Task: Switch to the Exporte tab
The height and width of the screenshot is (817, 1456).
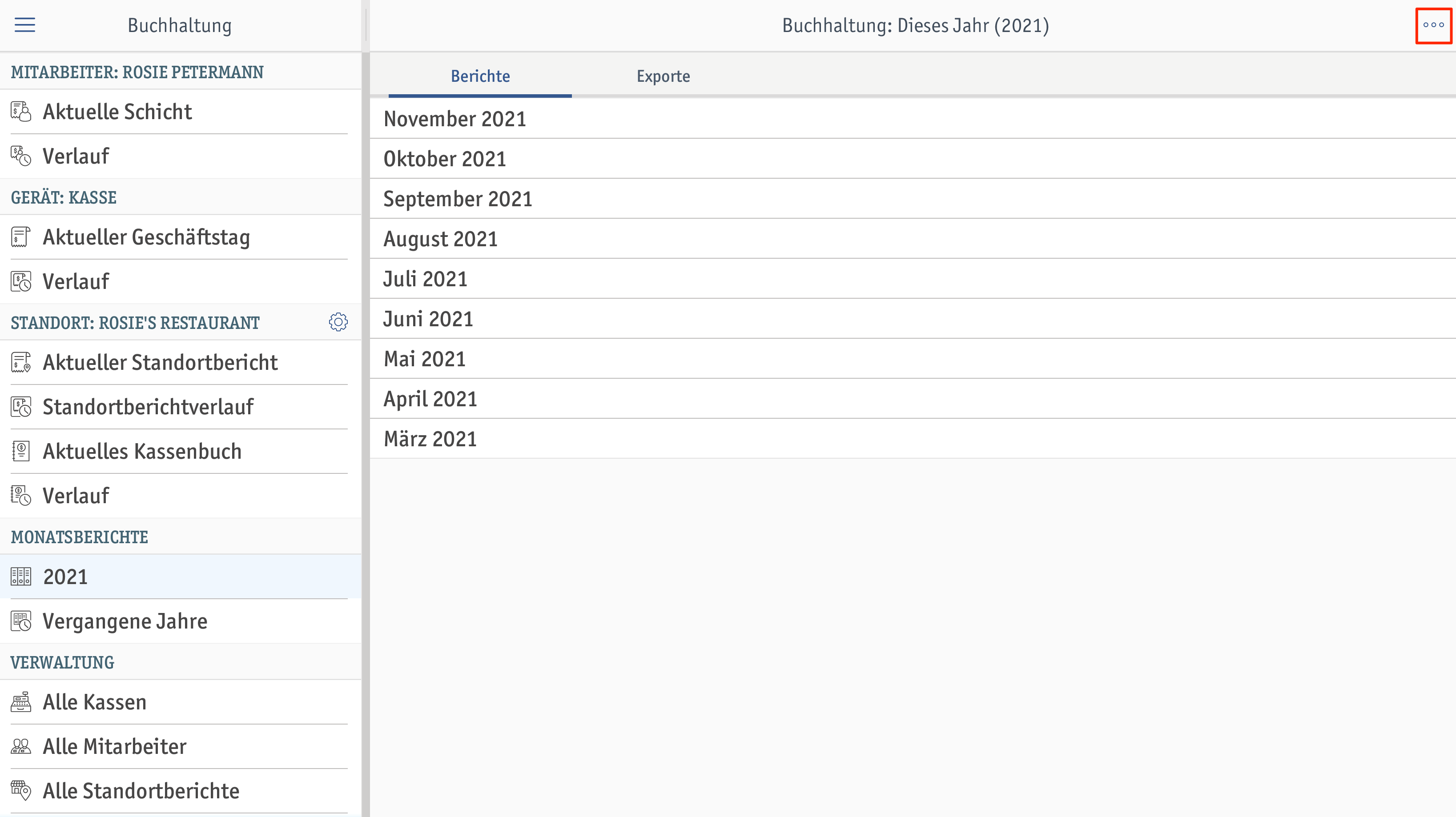Action: pyautogui.click(x=663, y=76)
